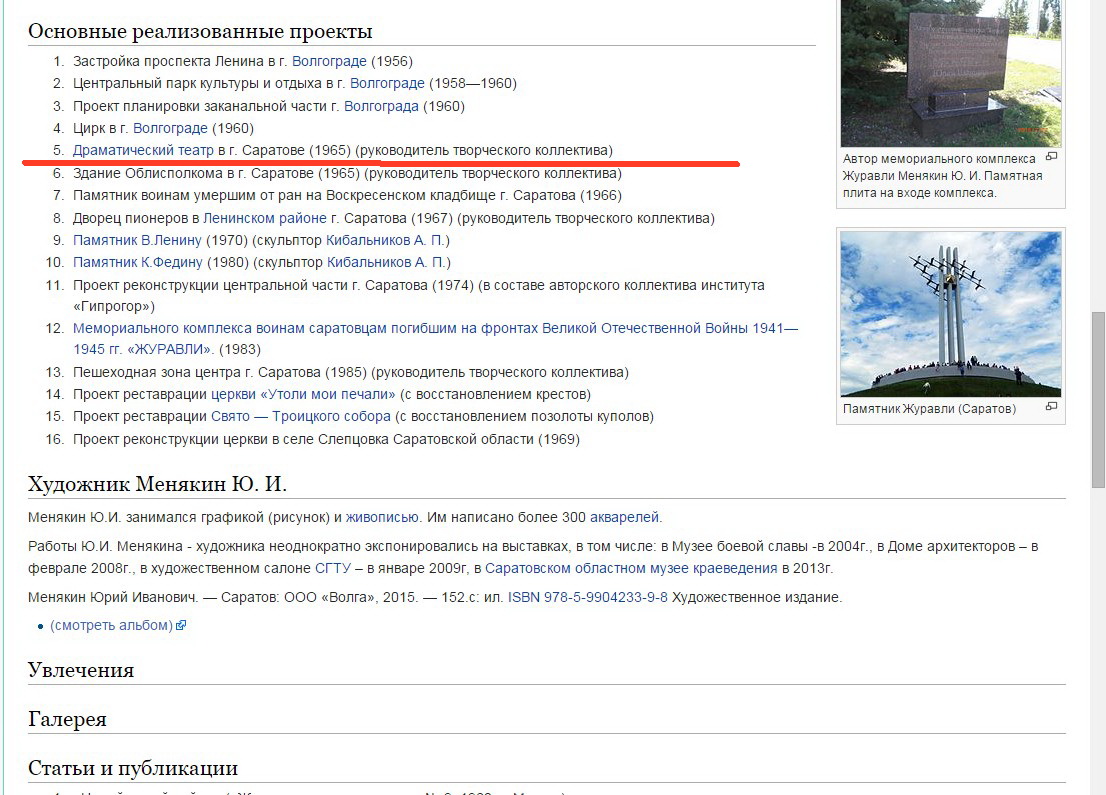Click the Здание Облисполкома list item text
This screenshot has height=795, width=1106.
tap(347, 174)
